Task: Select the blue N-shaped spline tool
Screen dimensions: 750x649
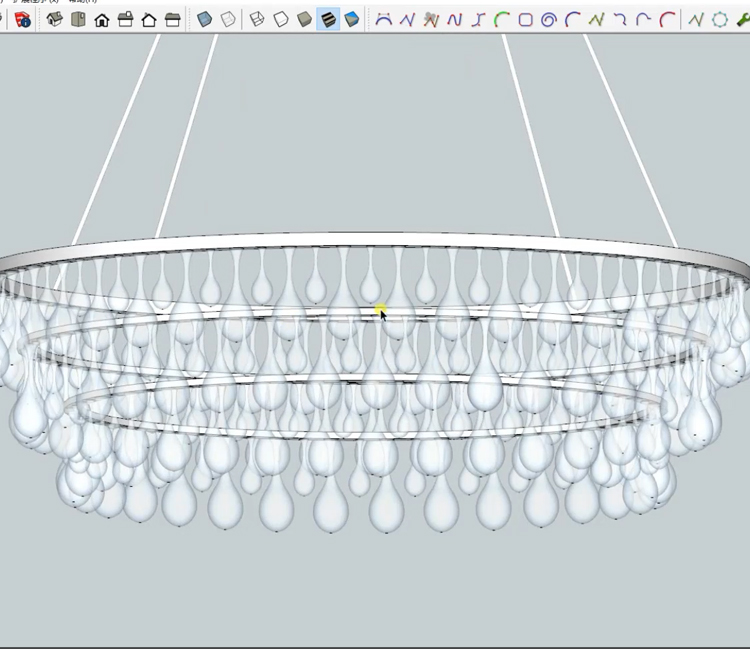Action: 454,20
